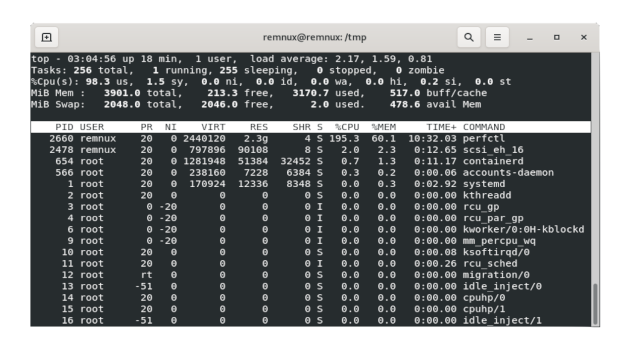Click the 3901.0 total memory value
The width and height of the screenshot is (640, 360).
click(x=122, y=93)
